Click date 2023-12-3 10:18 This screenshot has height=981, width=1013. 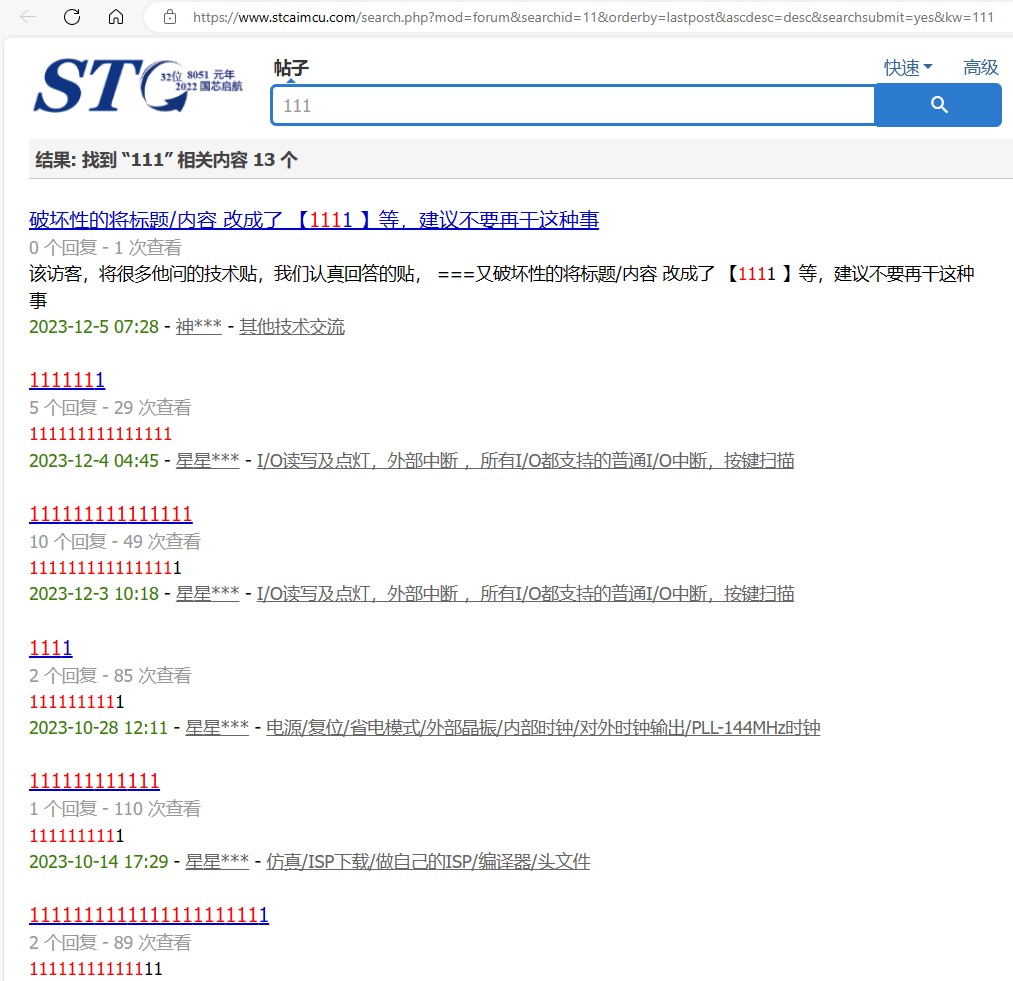[94, 593]
